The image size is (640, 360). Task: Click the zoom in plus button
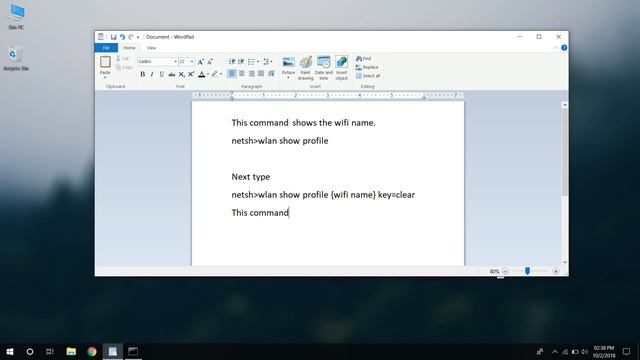556,271
